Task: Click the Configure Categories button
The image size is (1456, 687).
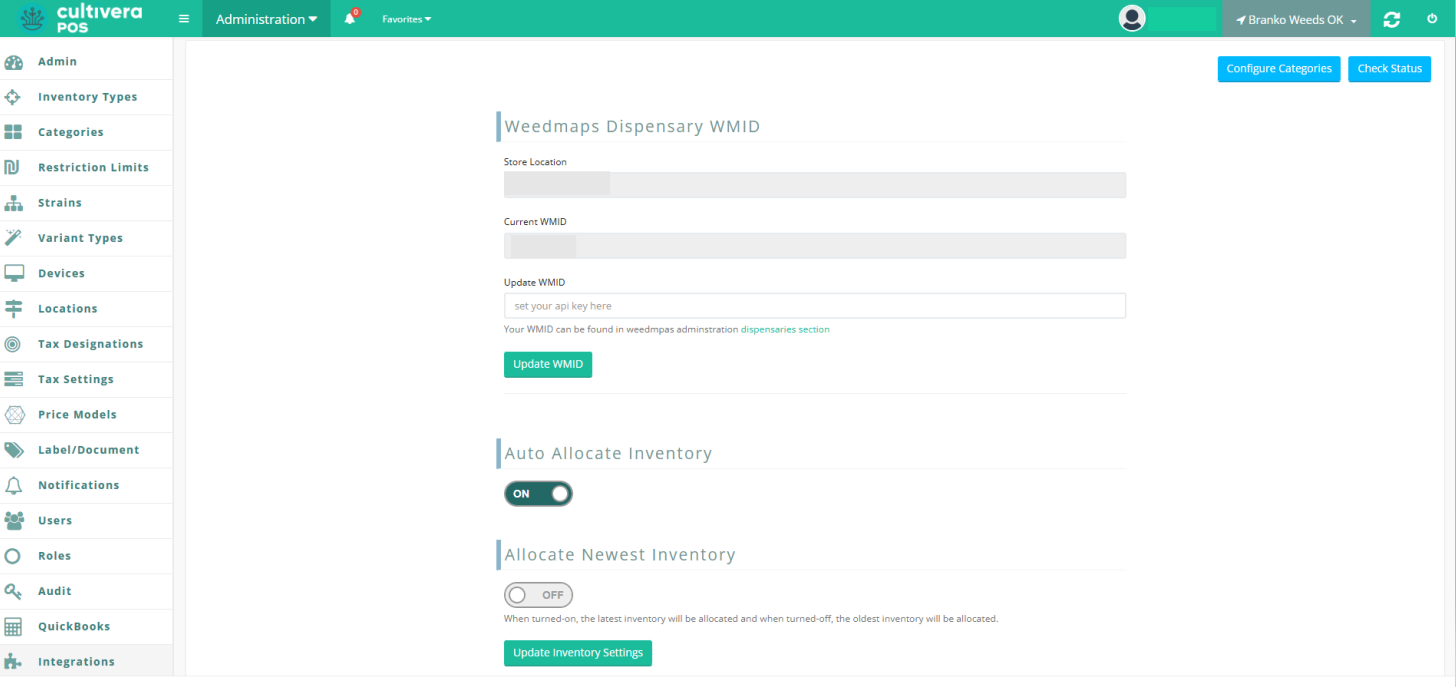Action: pyautogui.click(x=1279, y=69)
